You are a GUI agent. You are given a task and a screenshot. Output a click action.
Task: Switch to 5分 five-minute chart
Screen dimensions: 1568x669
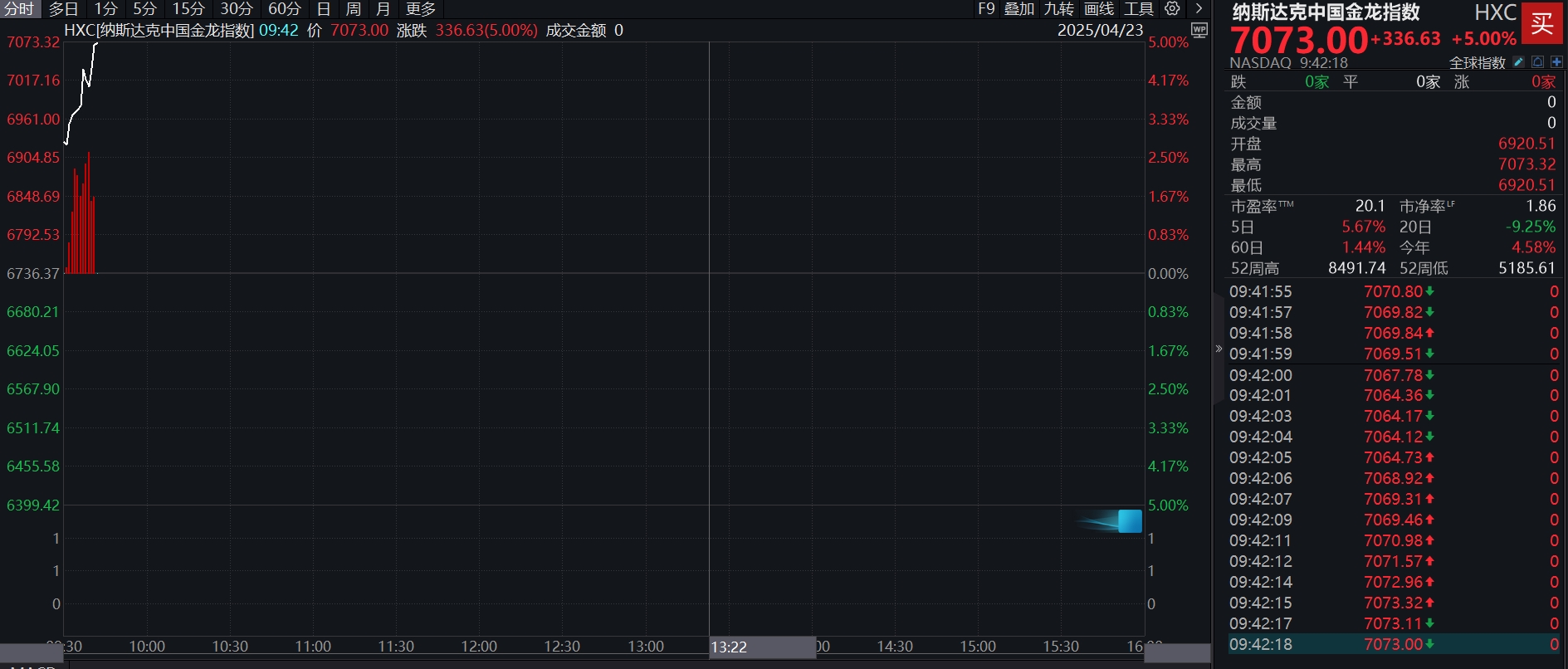(x=145, y=9)
